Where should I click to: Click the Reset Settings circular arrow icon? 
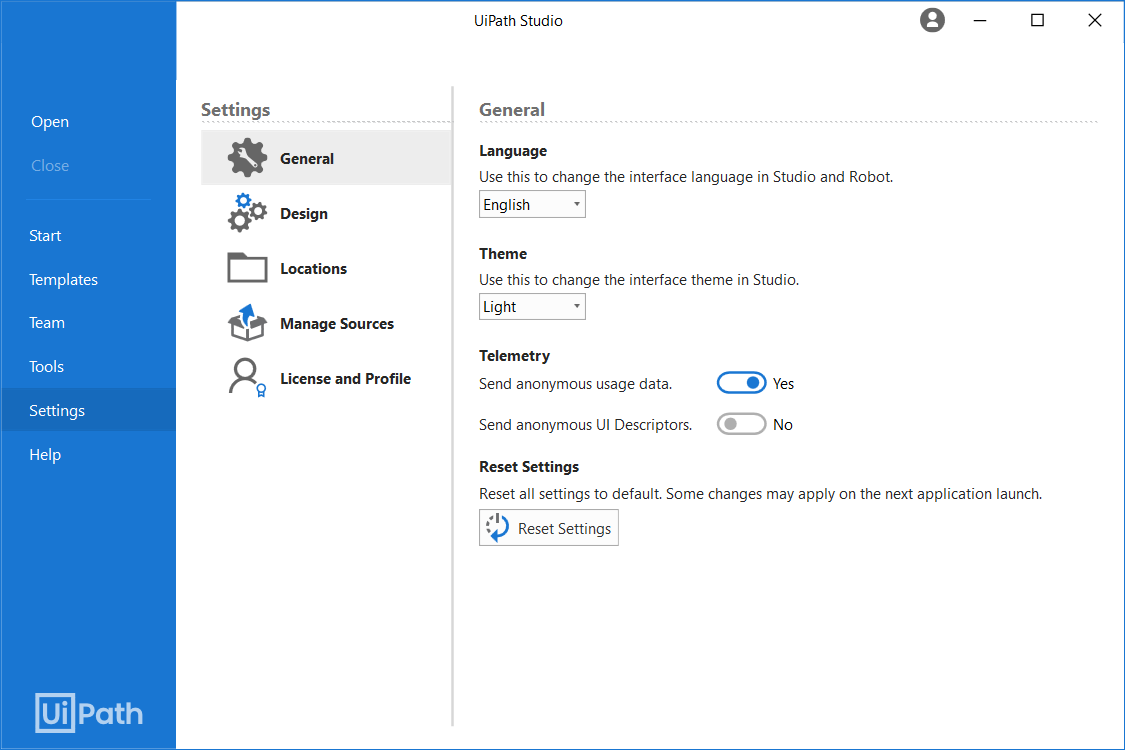click(x=496, y=527)
